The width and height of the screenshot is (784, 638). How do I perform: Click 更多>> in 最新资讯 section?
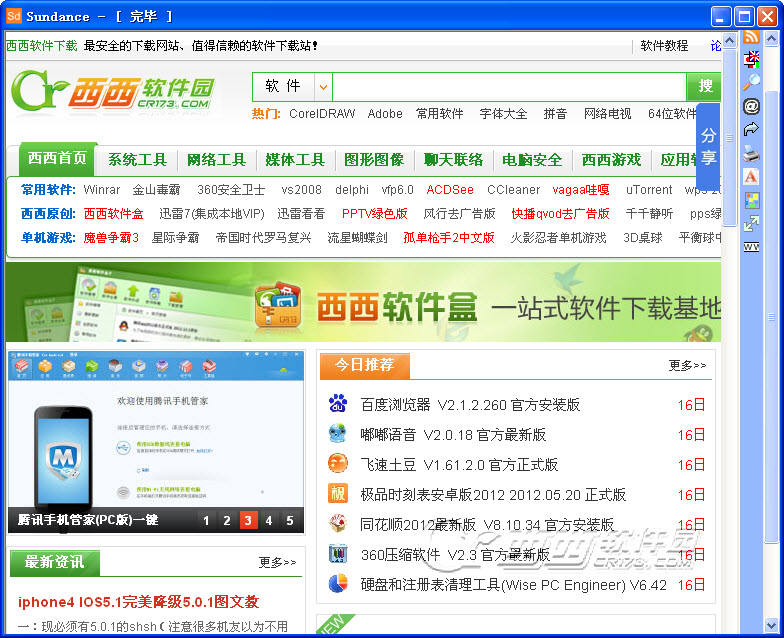point(278,562)
